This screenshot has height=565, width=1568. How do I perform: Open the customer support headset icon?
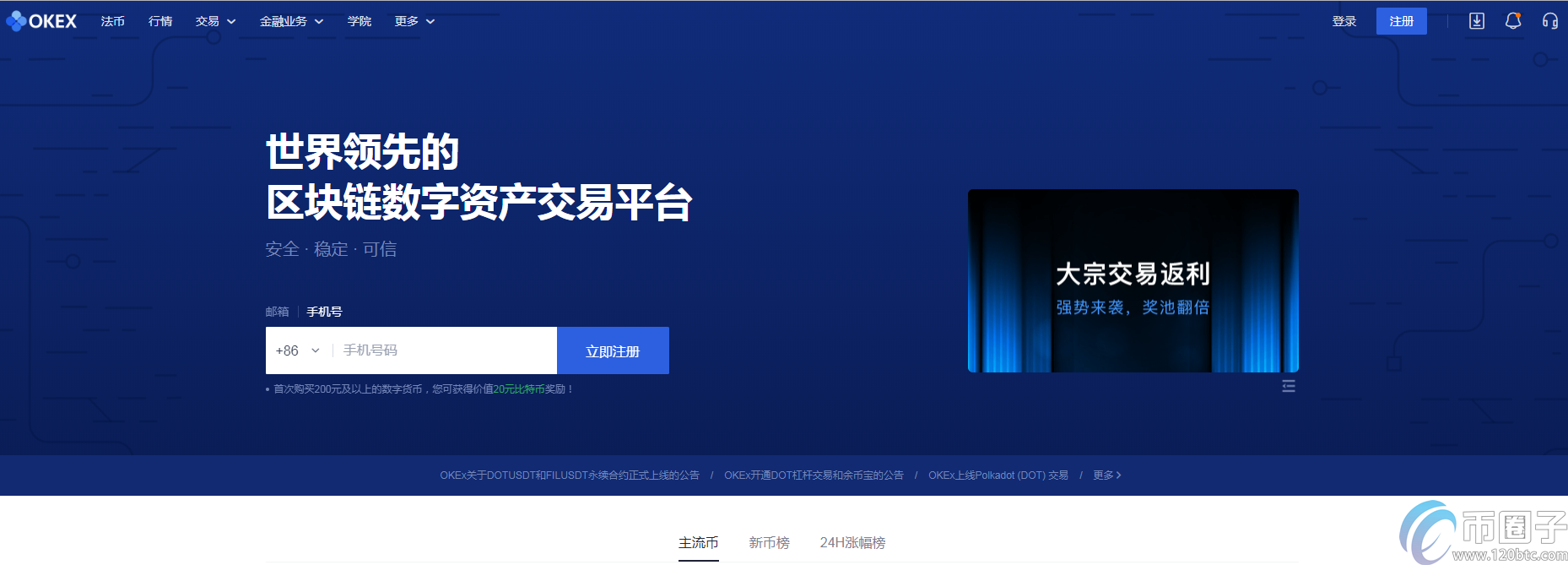coord(1549,21)
